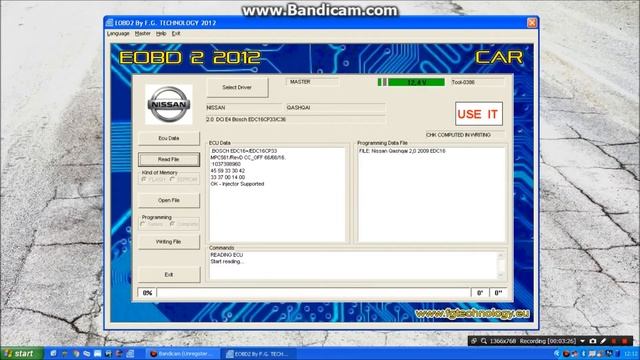Take a screenshot with Bandicam camera icon
This screenshot has width=640, height=360.
(x=593, y=341)
